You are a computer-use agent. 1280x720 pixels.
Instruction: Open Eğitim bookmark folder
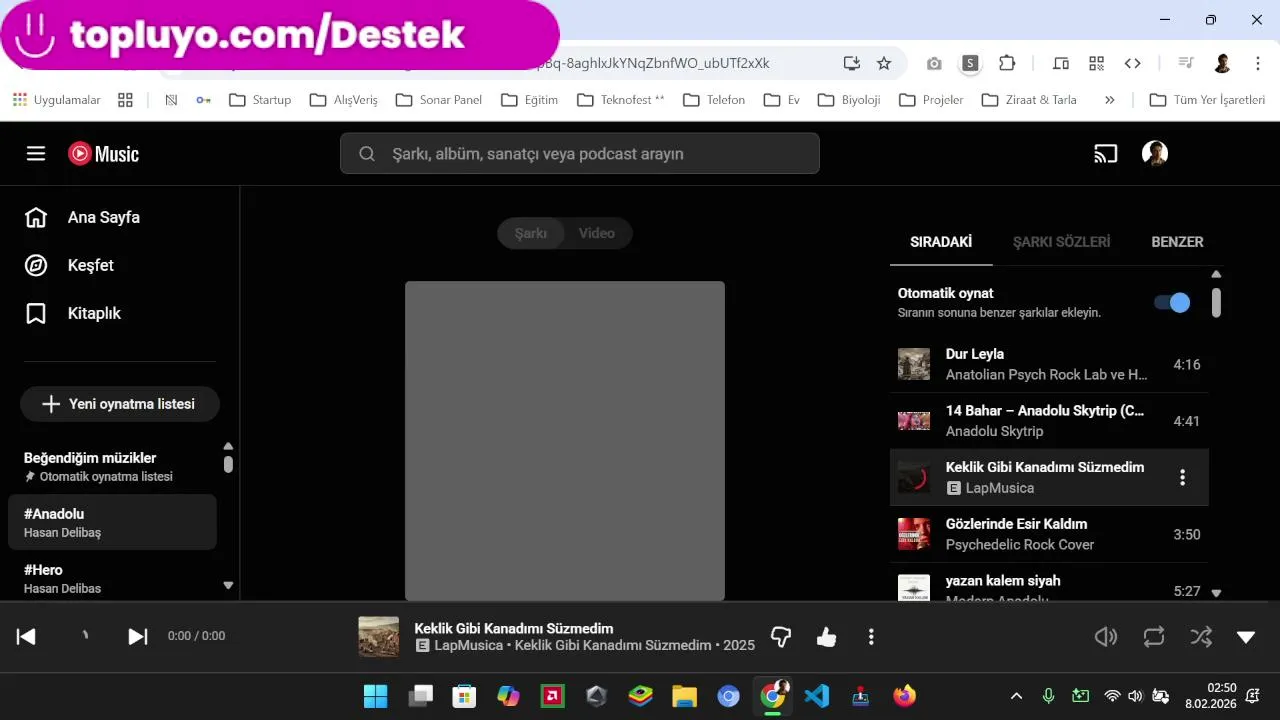(x=529, y=100)
